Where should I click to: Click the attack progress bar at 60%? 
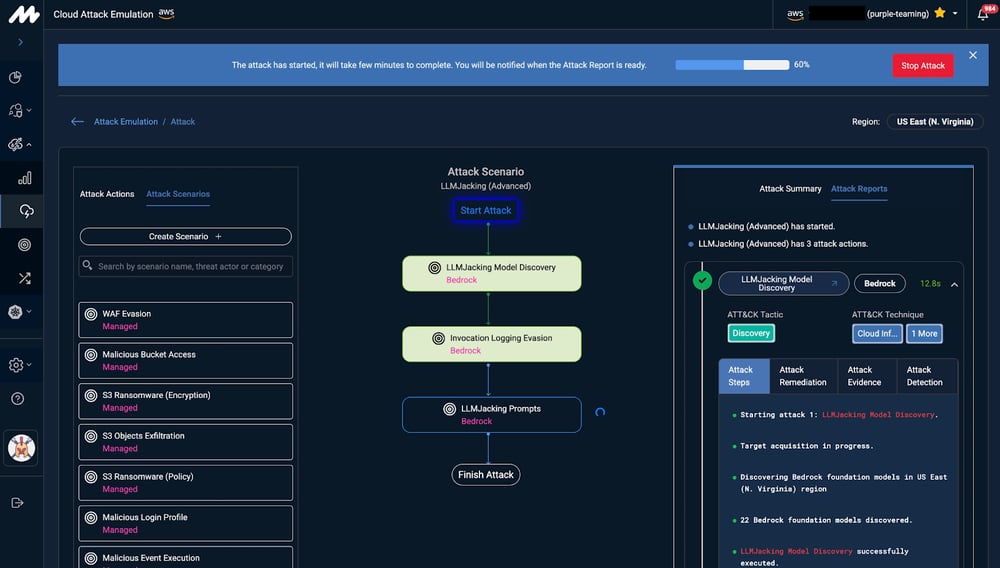point(732,65)
